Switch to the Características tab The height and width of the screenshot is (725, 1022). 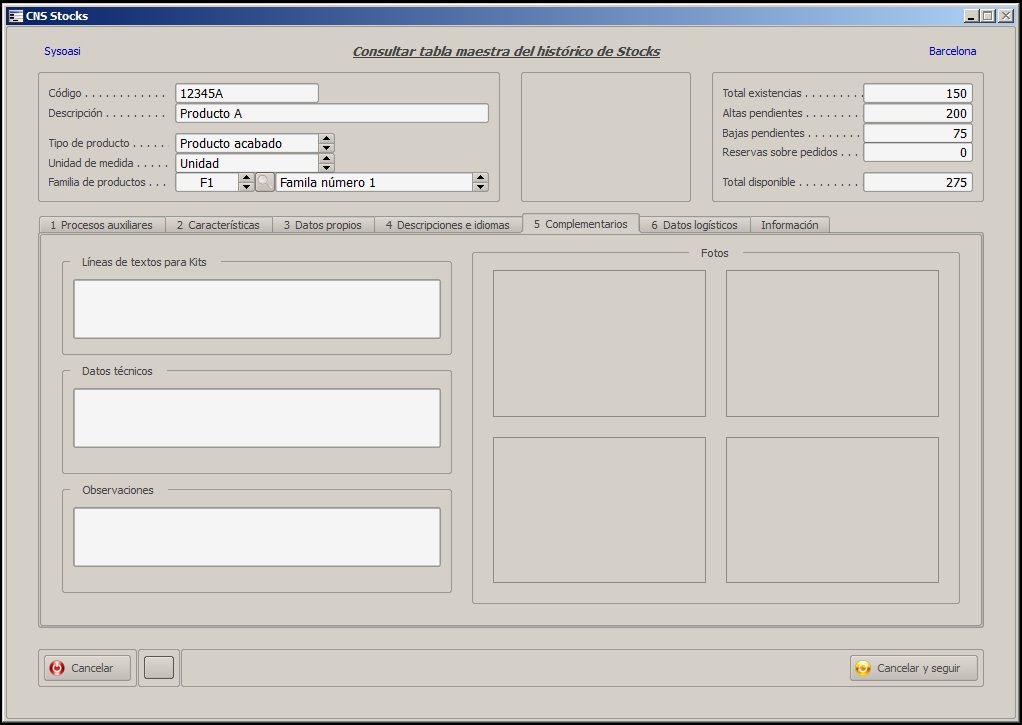tap(218, 225)
